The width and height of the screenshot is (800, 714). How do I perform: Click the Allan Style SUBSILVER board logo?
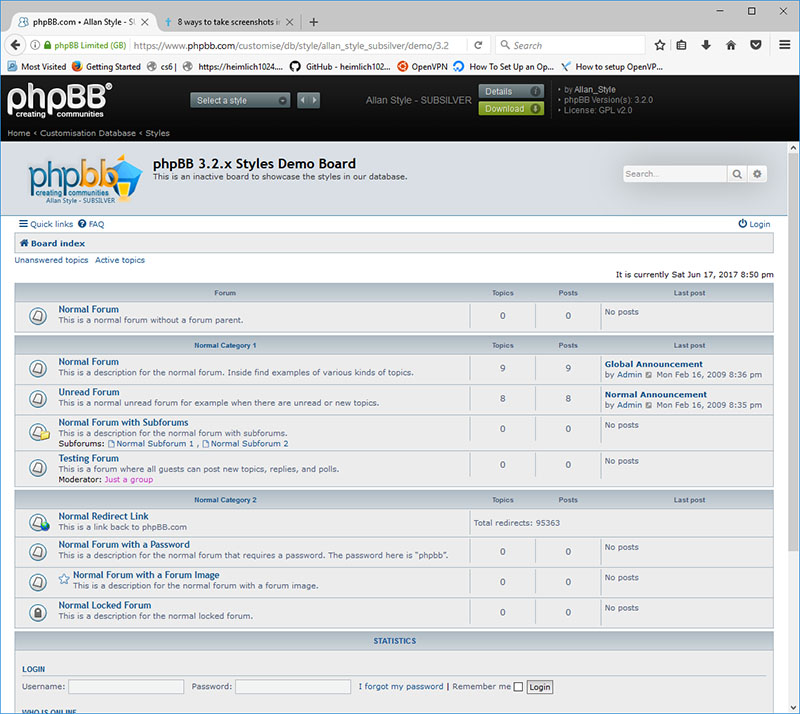coord(84,179)
